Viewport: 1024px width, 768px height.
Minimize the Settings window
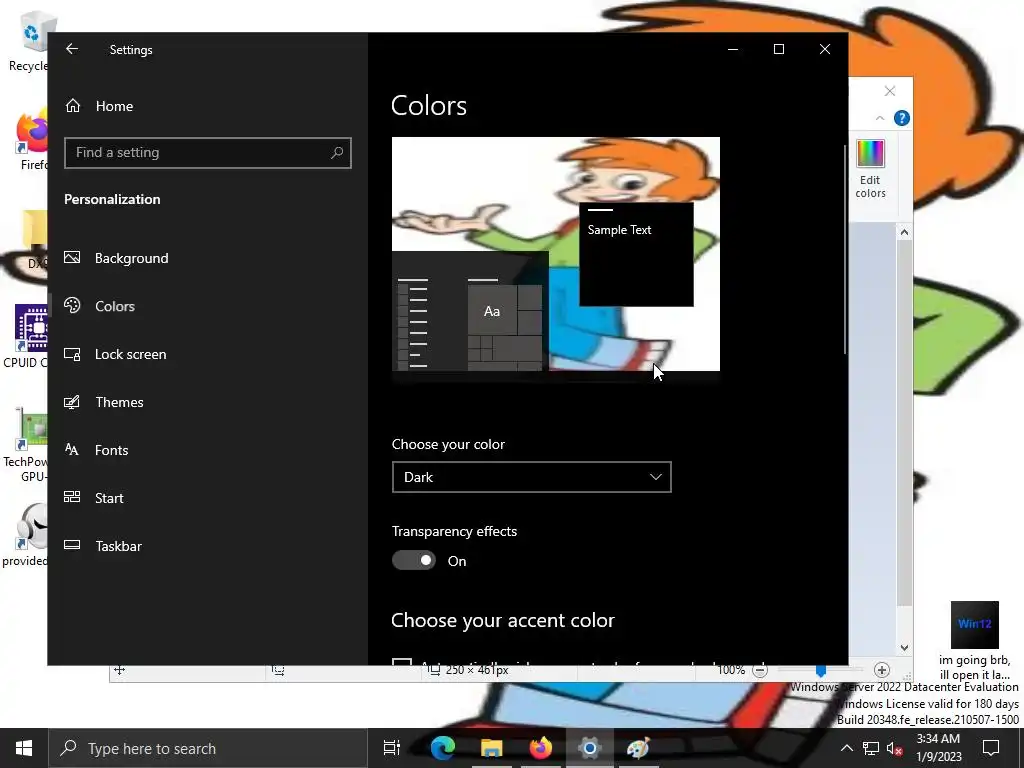coord(733,49)
